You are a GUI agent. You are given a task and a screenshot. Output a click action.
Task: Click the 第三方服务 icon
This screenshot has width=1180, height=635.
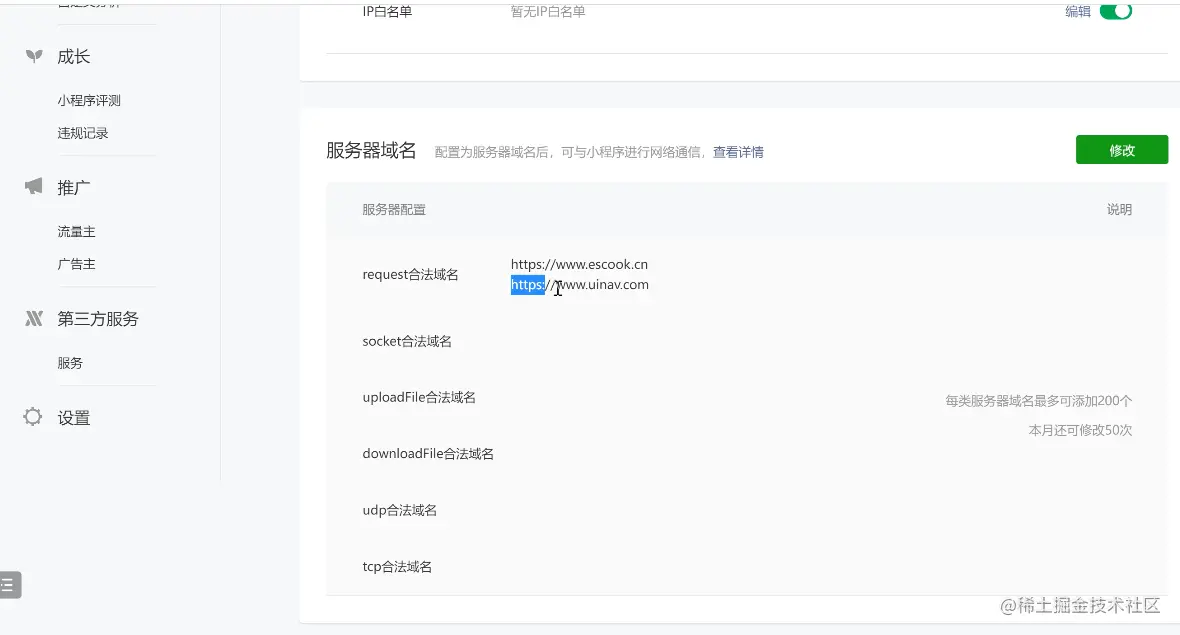(34, 318)
